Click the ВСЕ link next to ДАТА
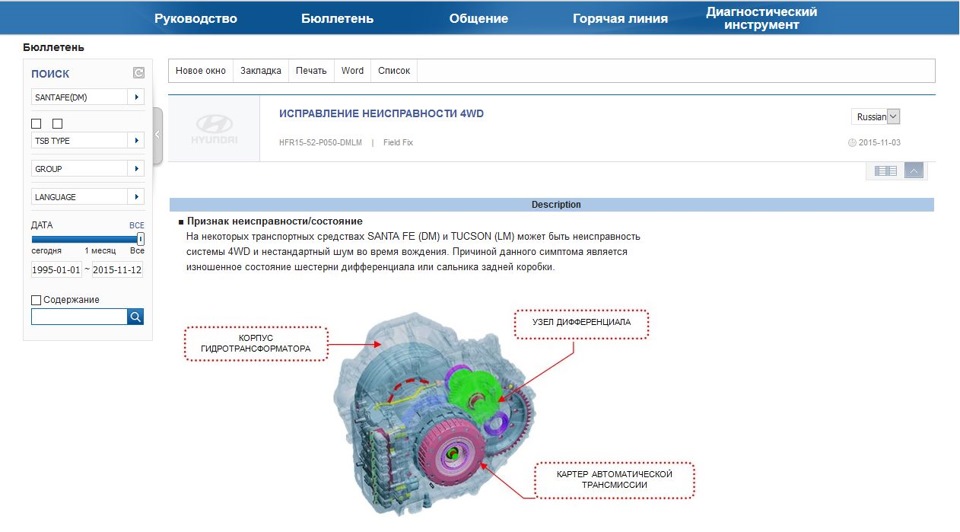The width and height of the screenshot is (960, 532). click(x=137, y=225)
